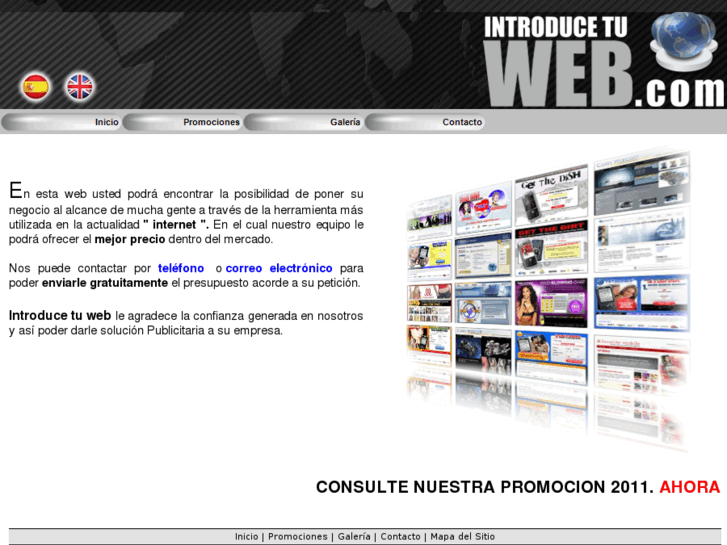Open the Inicio menu button
The height and width of the screenshot is (545, 727).
[62, 122]
